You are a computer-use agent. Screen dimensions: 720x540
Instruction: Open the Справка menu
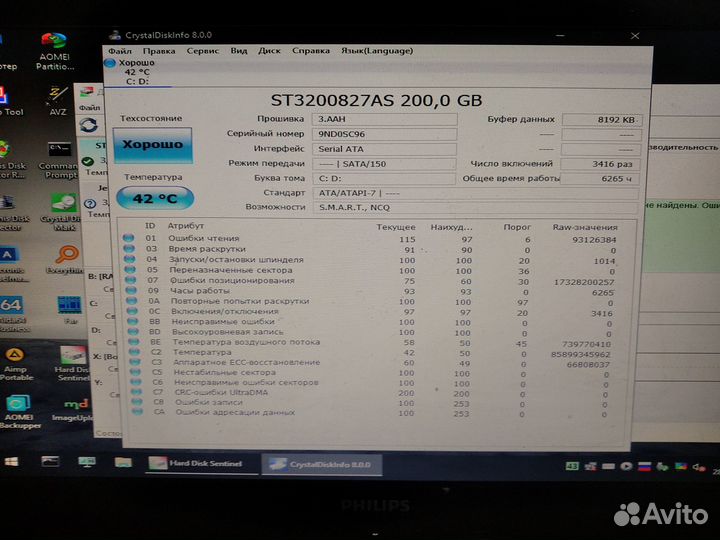[x=311, y=51]
